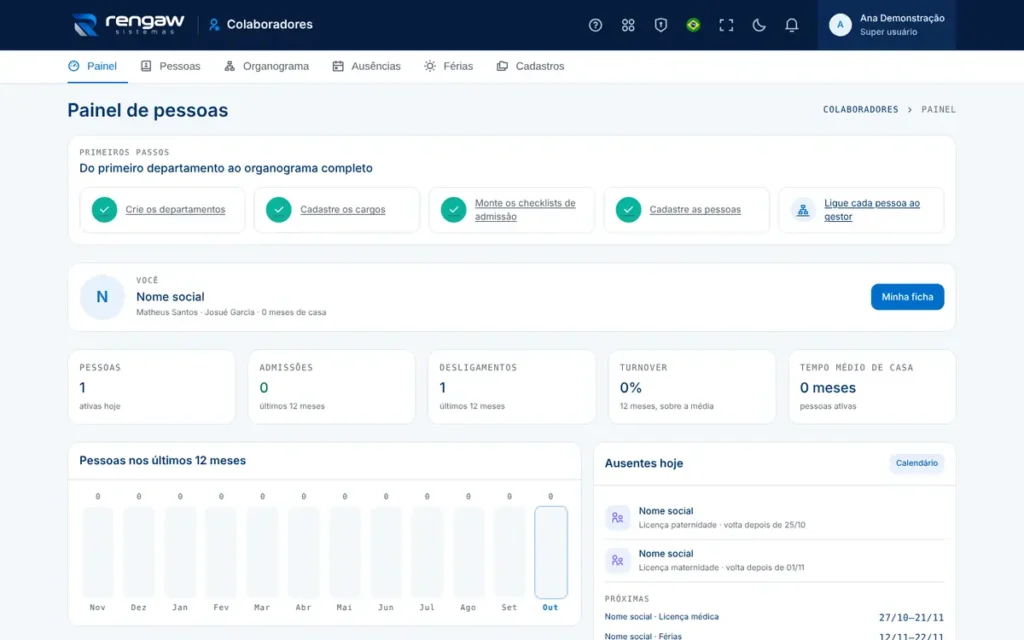This screenshot has width=1024, height=640.
Task: Select the Set bar in the chart
Action: [x=509, y=552]
